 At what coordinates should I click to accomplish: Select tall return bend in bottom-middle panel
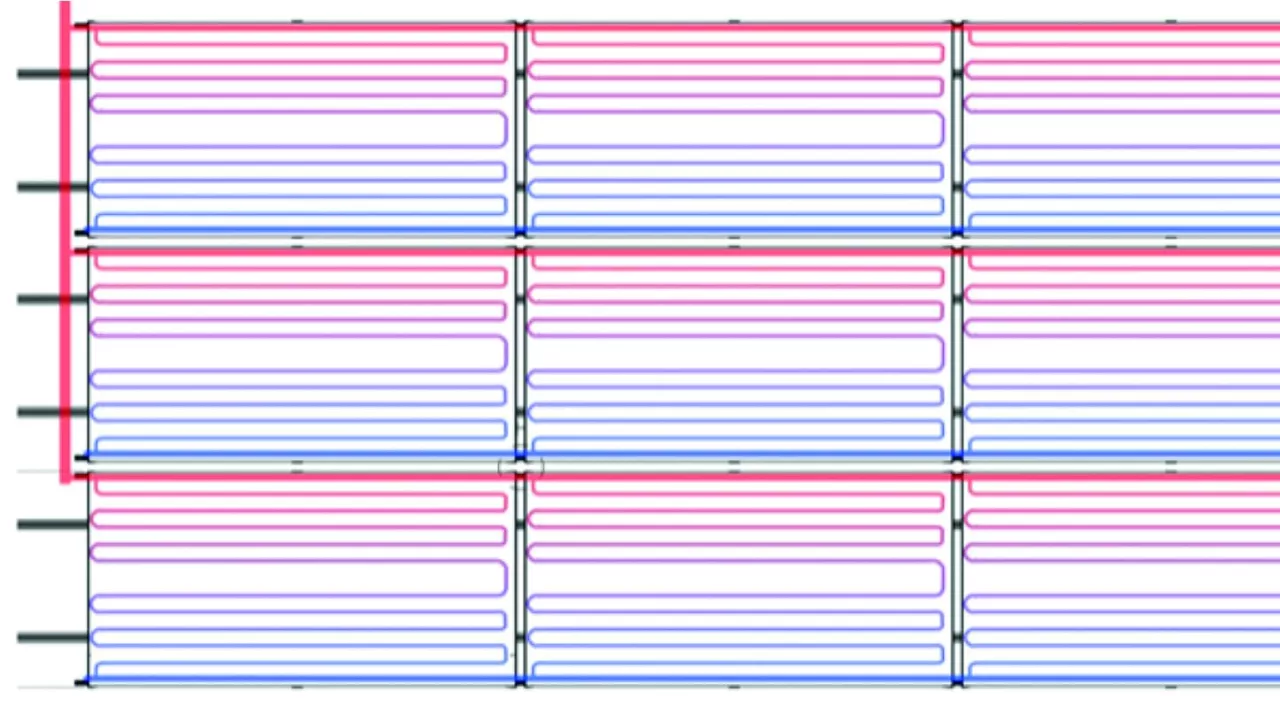click(942, 578)
